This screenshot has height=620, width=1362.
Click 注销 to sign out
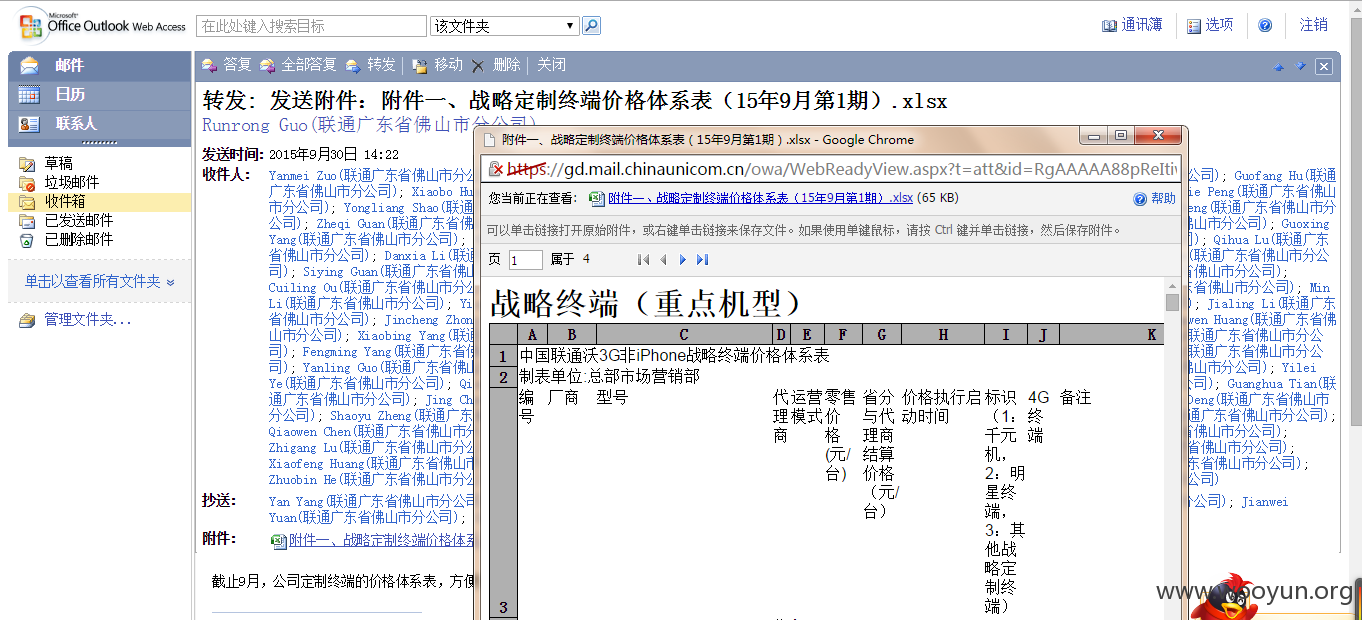click(x=1313, y=25)
